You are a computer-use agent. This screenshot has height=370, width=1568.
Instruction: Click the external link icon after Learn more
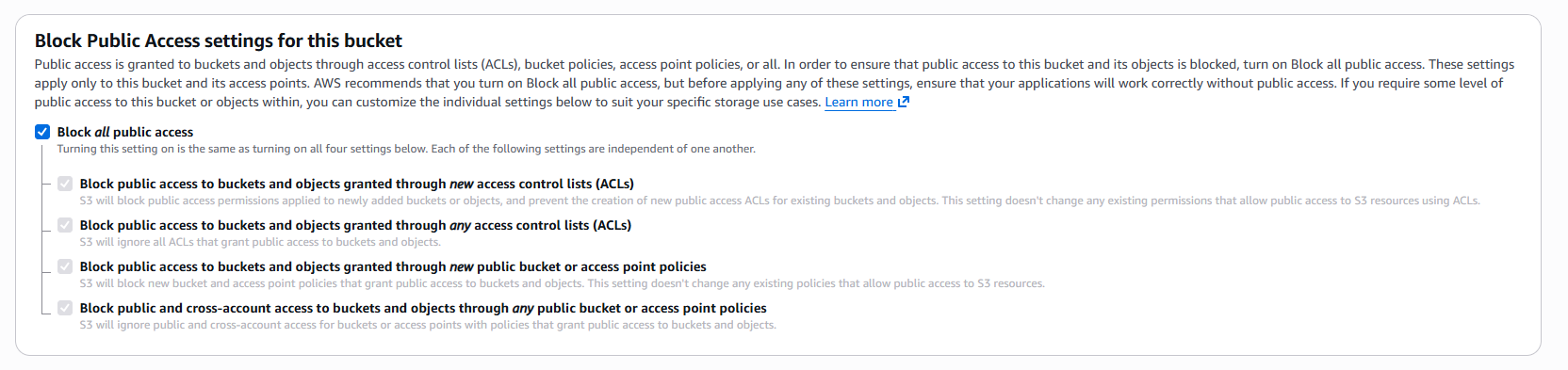tap(904, 102)
